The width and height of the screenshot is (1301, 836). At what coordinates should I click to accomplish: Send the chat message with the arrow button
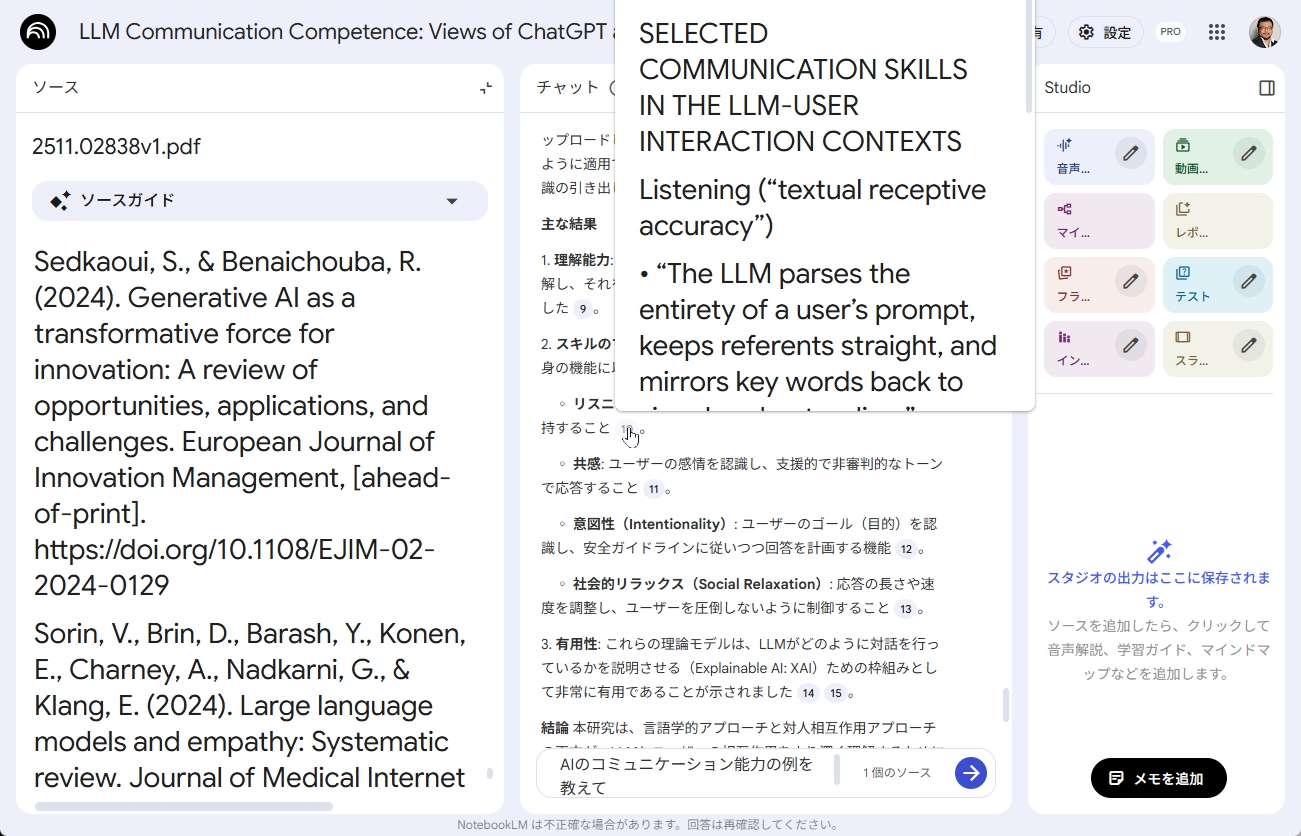click(970, 773)
